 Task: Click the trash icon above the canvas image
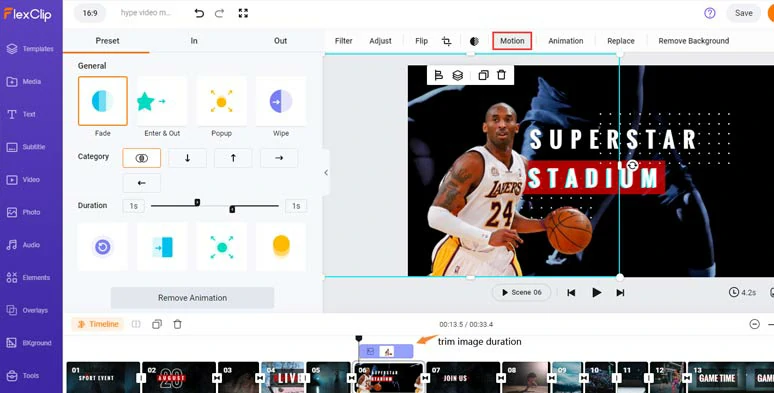[502, 75]
